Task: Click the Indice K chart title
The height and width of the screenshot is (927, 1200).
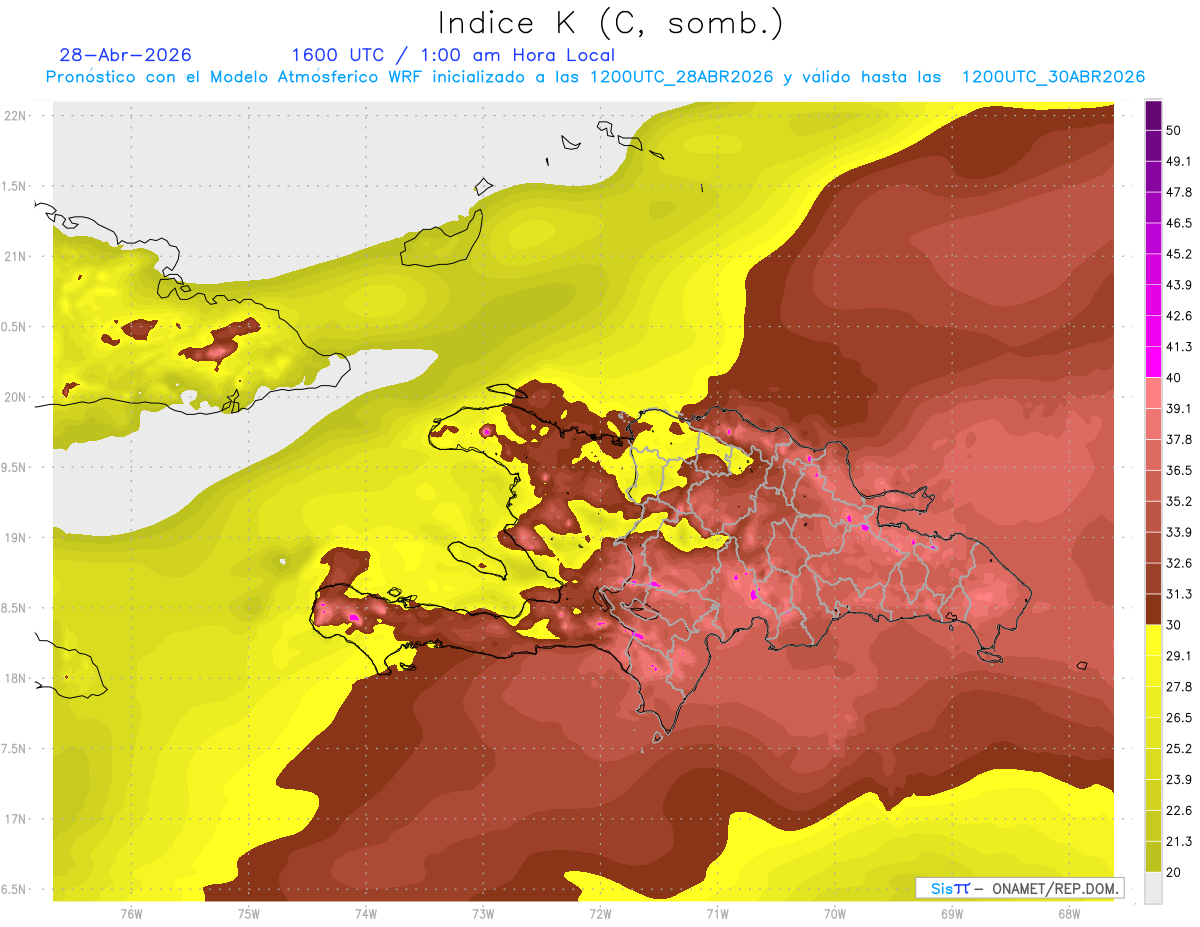Action: pos(611,23)
